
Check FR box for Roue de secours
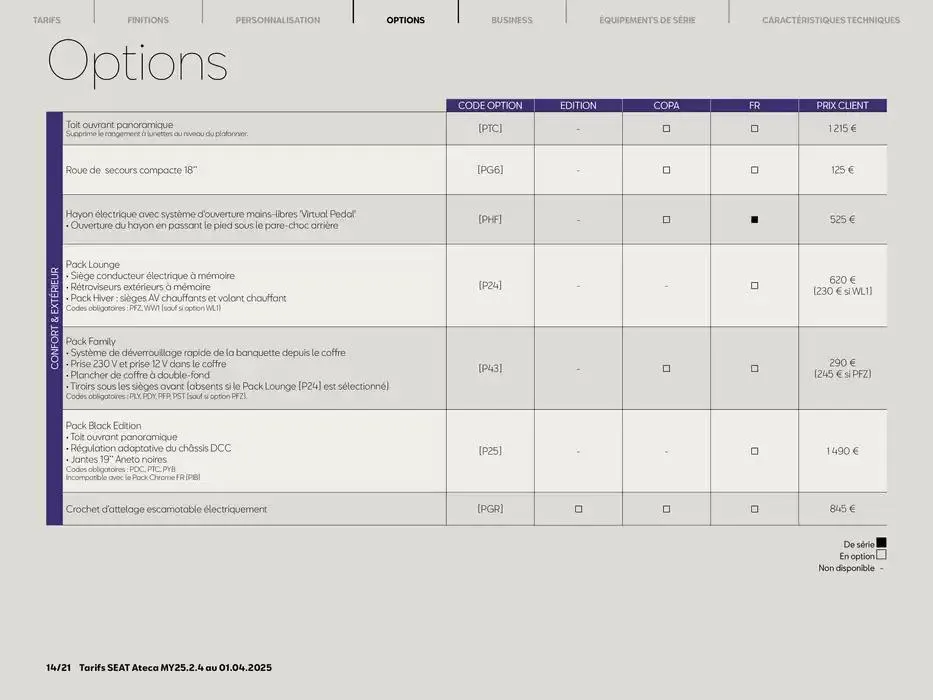754,170
